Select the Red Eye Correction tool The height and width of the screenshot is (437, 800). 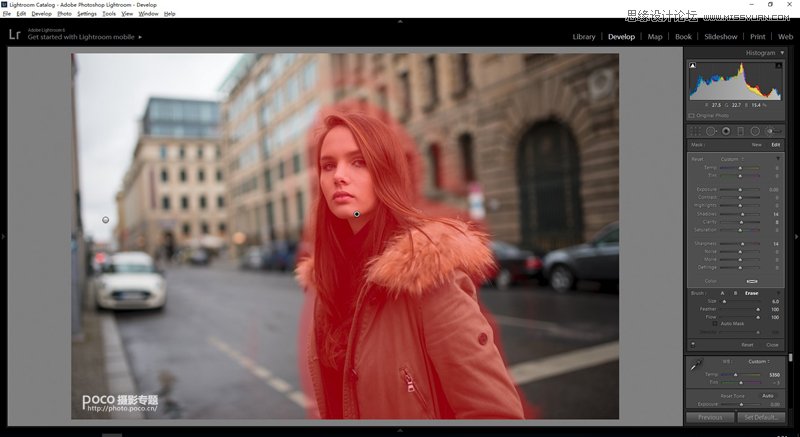tap(726, 131)
